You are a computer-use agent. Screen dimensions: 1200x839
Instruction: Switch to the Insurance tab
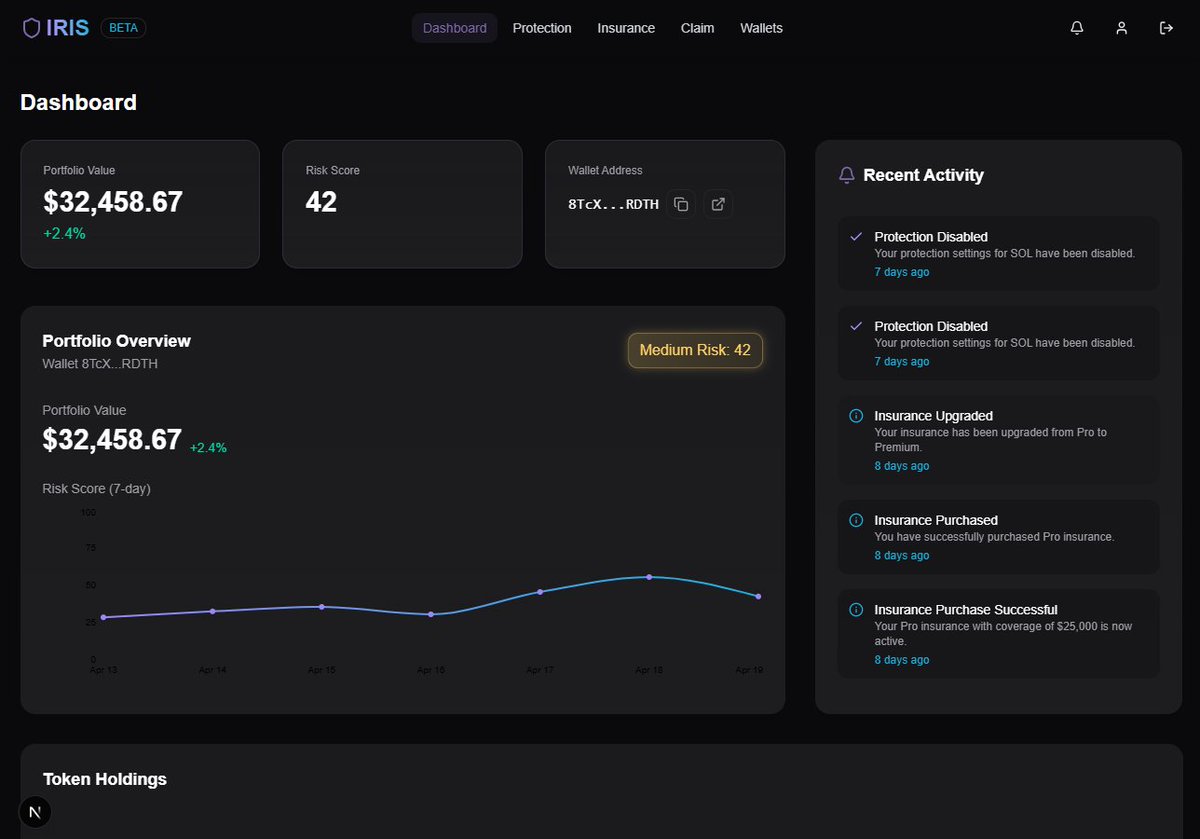[x=626, y=28]
